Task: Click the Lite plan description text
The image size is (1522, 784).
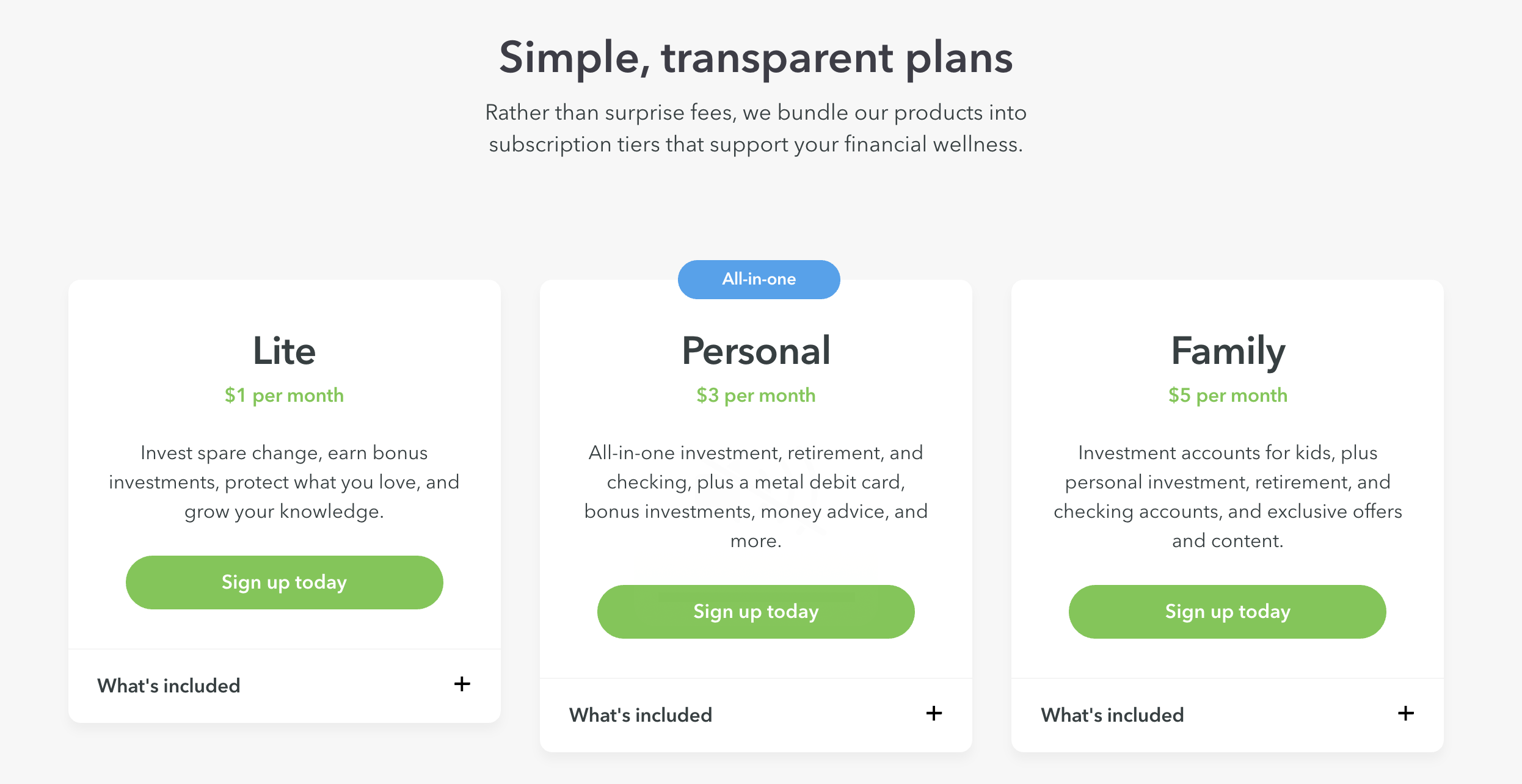Action: point(284,482)
